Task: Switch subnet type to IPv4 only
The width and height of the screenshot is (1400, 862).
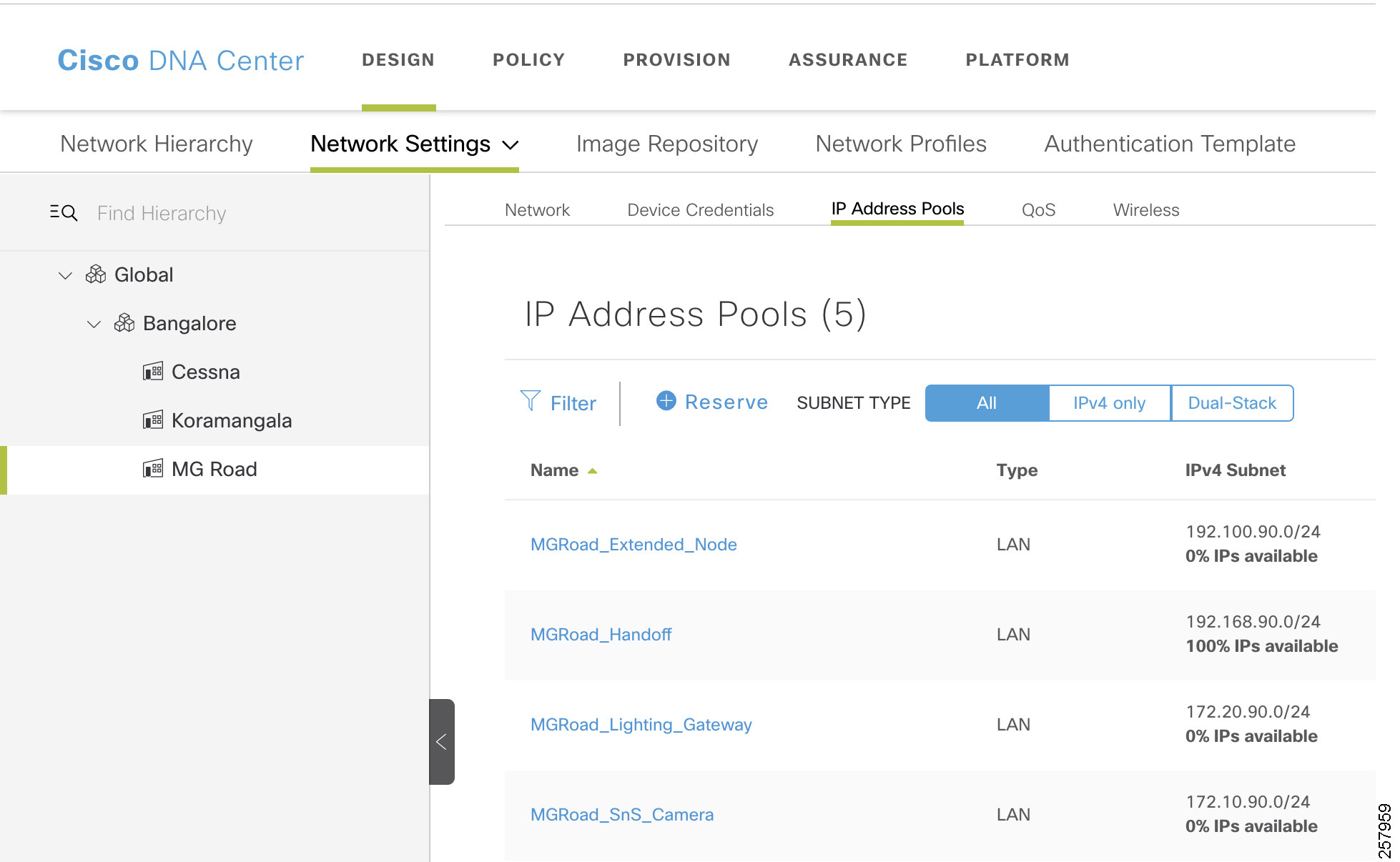Action: point(1109,403)
